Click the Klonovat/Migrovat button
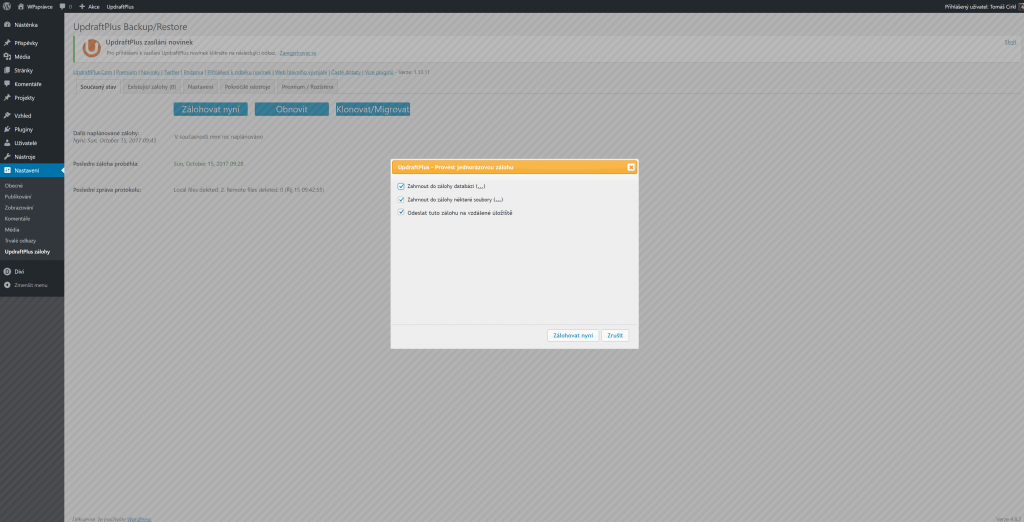Screen dimensions: 1024x522 pos(373,109)
